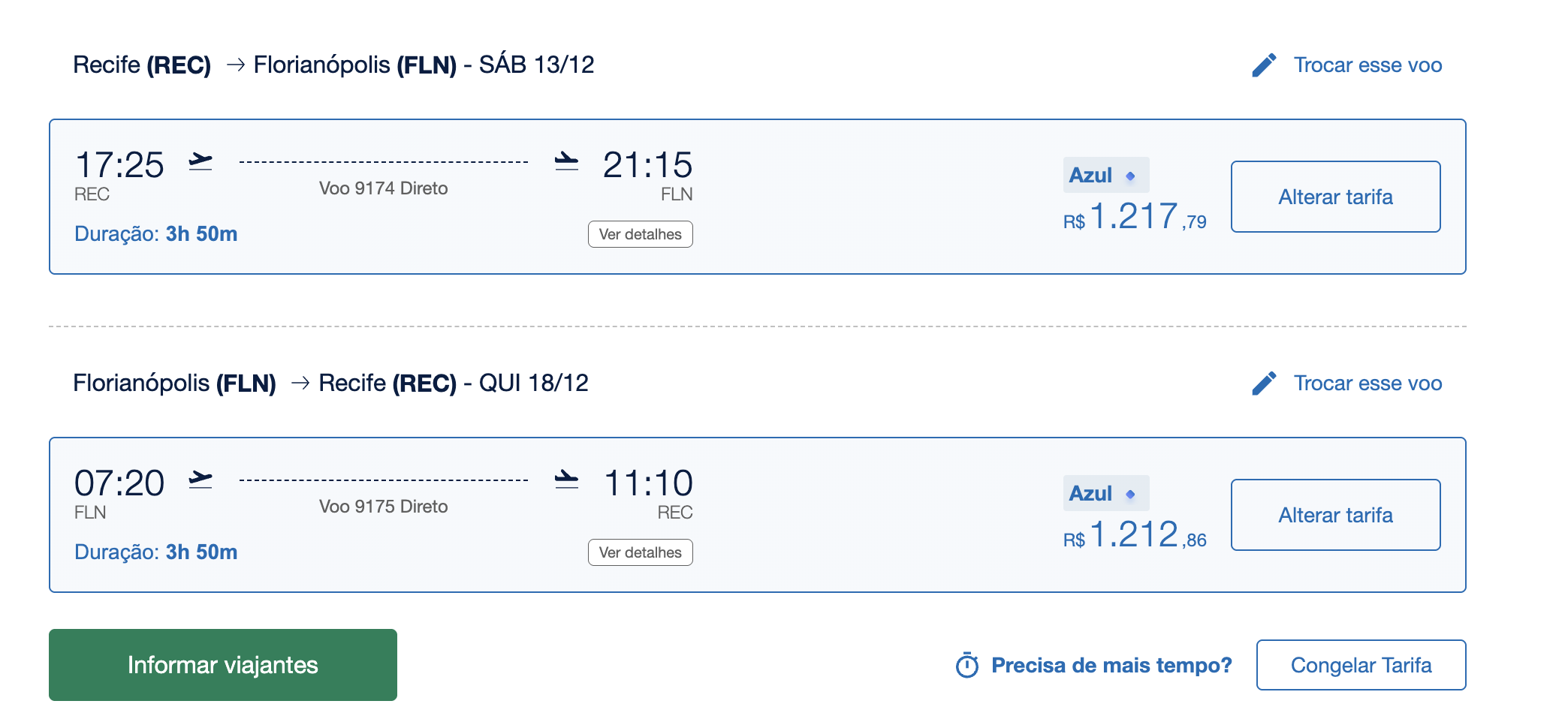Click pencil icon for Recife to Florianópolis flight
Screen dimensions: 1568x722
pyautogui.click(x=1264, y=65)
